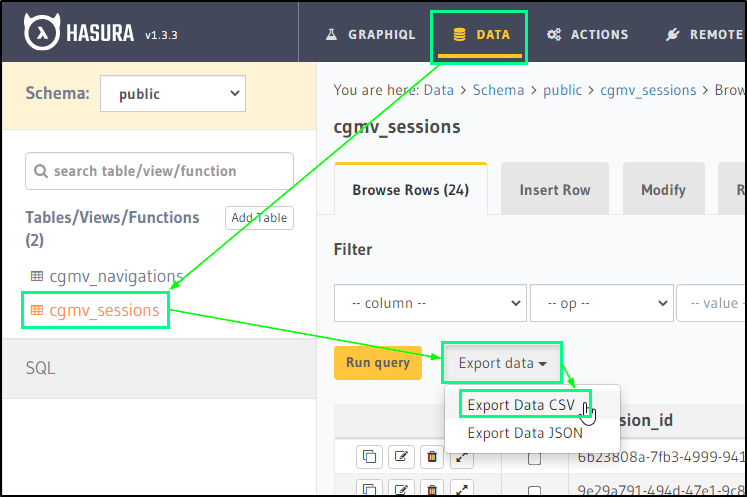Click the table icon beside cgmv_navigations
747x497 pixels.
(x=37, y=275)
